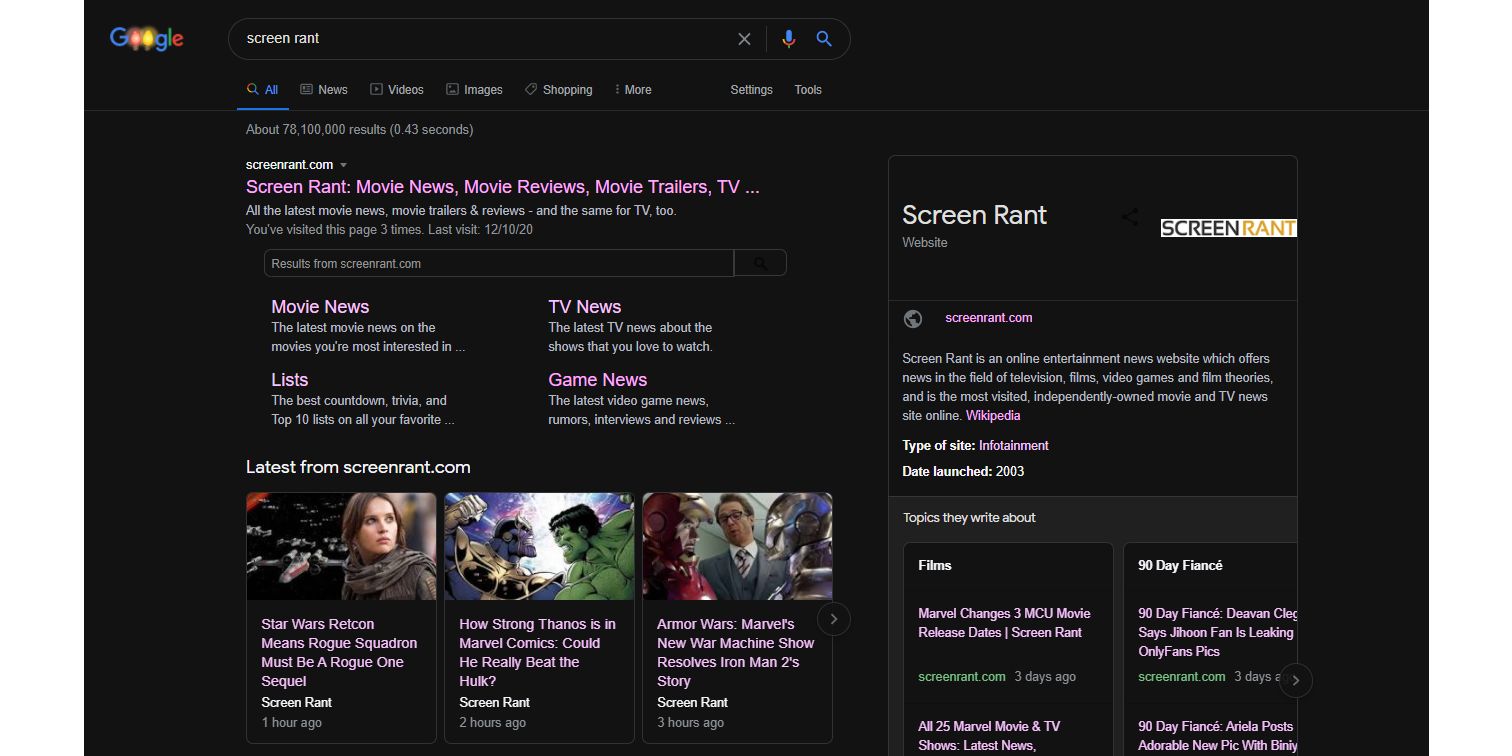
Task: Open the Settings menu
Action: 751,89
